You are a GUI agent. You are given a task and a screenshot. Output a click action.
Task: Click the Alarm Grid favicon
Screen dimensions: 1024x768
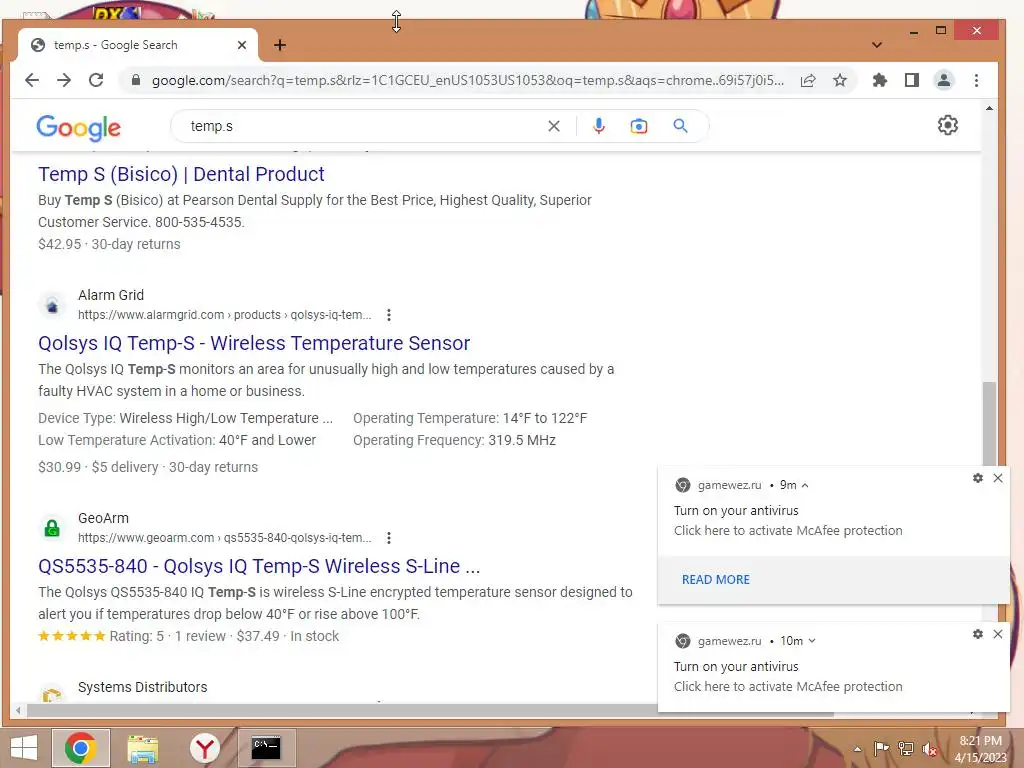coord(52,305)
